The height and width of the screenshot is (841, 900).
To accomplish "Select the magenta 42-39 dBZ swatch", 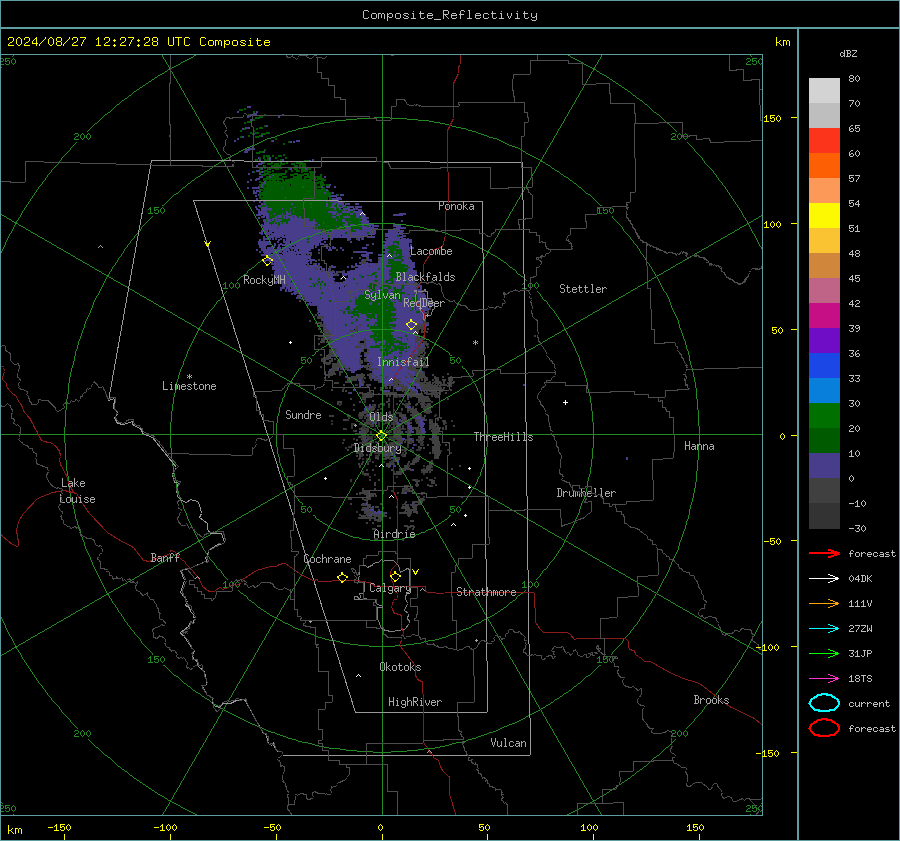I will [824, 316].
